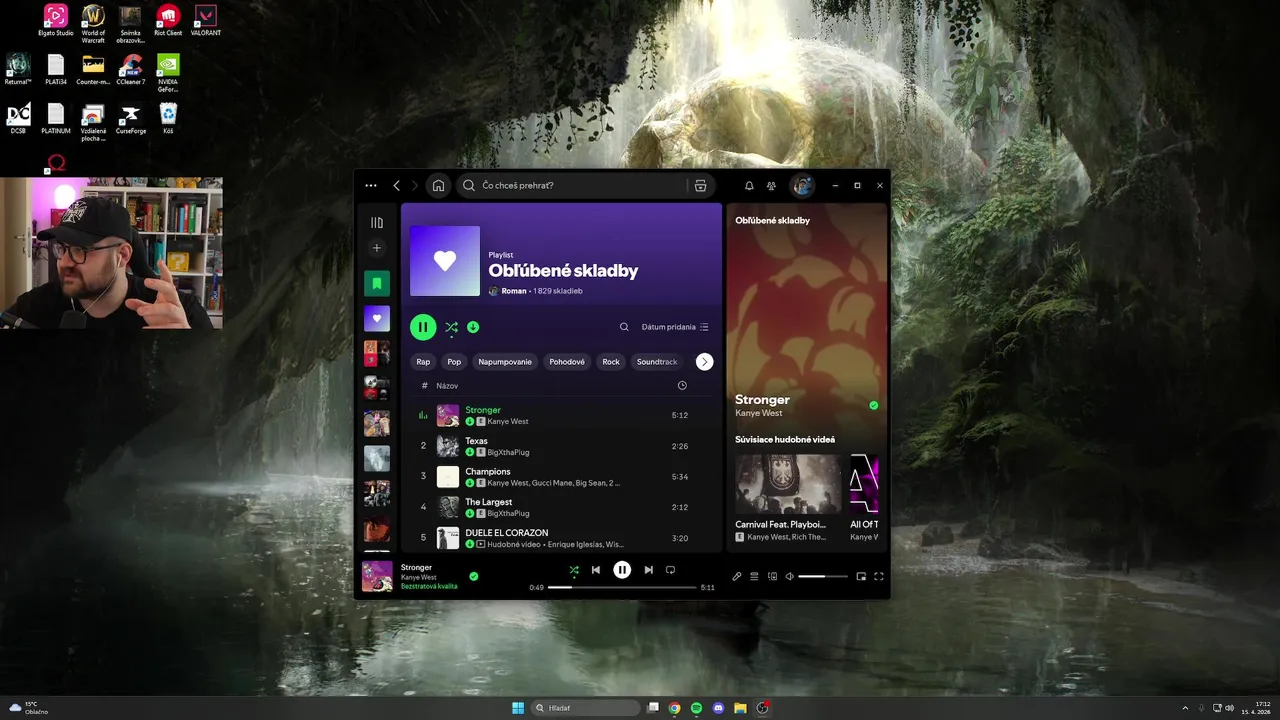Open playlist owner Roman link
1280x720 pixels.
[x=514, y=291]
